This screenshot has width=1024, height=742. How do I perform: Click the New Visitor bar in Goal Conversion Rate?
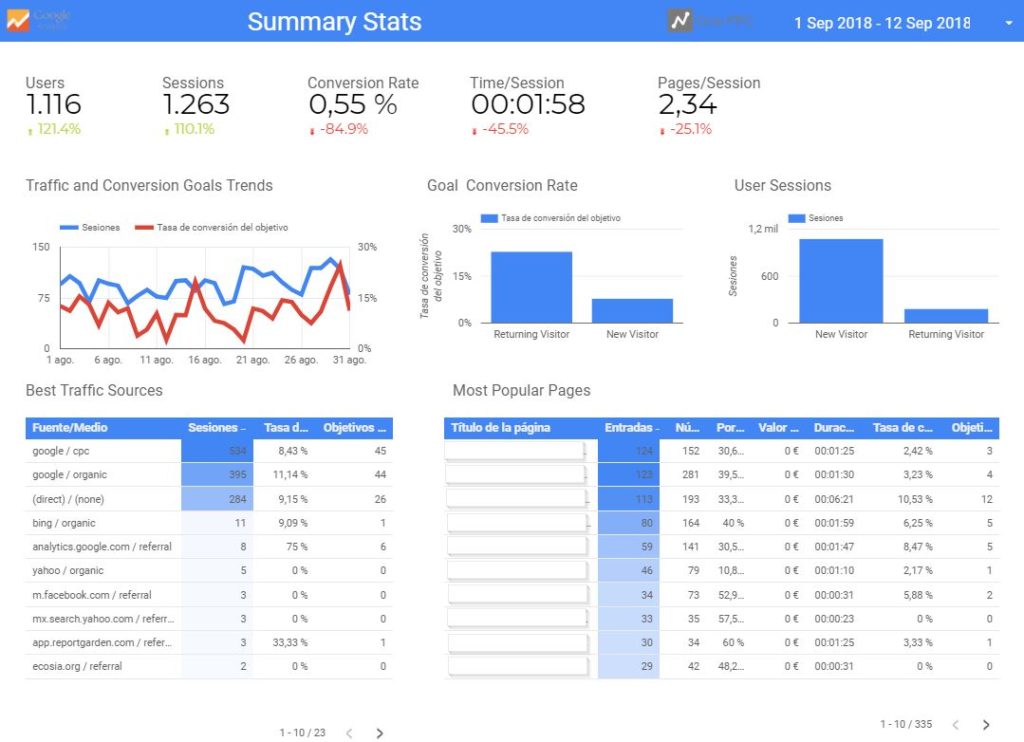[632, 311]
